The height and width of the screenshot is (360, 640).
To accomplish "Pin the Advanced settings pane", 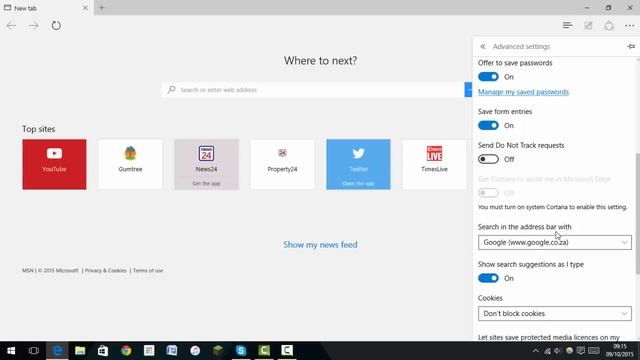I will (x=631, y=47).
